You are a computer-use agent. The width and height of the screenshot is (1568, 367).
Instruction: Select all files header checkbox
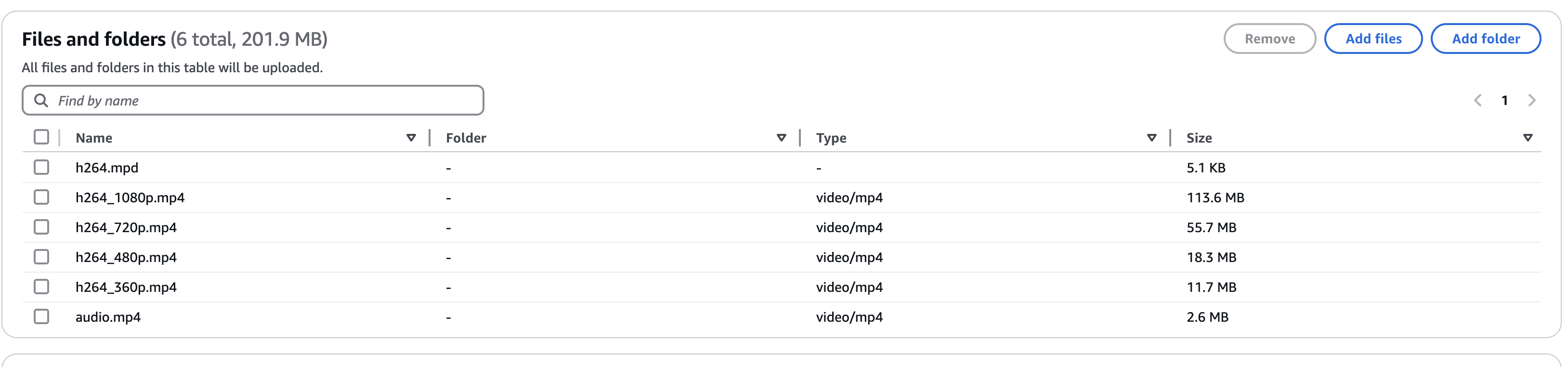click(41, 138)
